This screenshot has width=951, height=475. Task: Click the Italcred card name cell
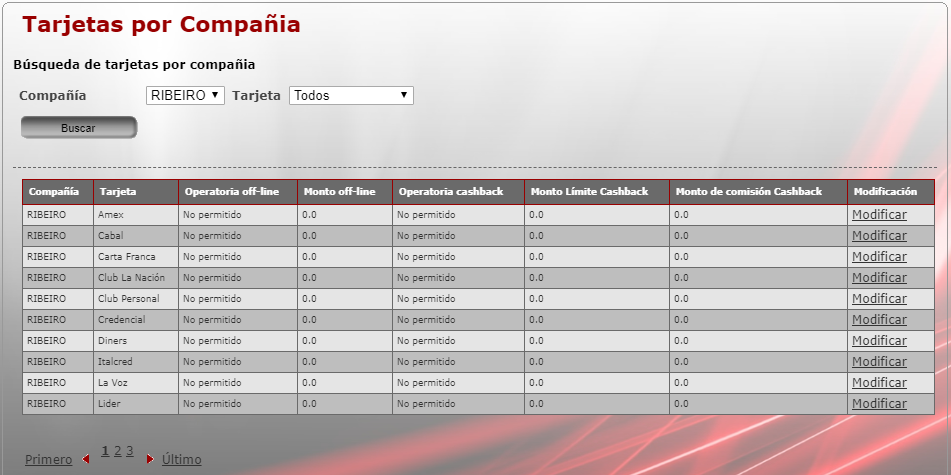(136, 362)
